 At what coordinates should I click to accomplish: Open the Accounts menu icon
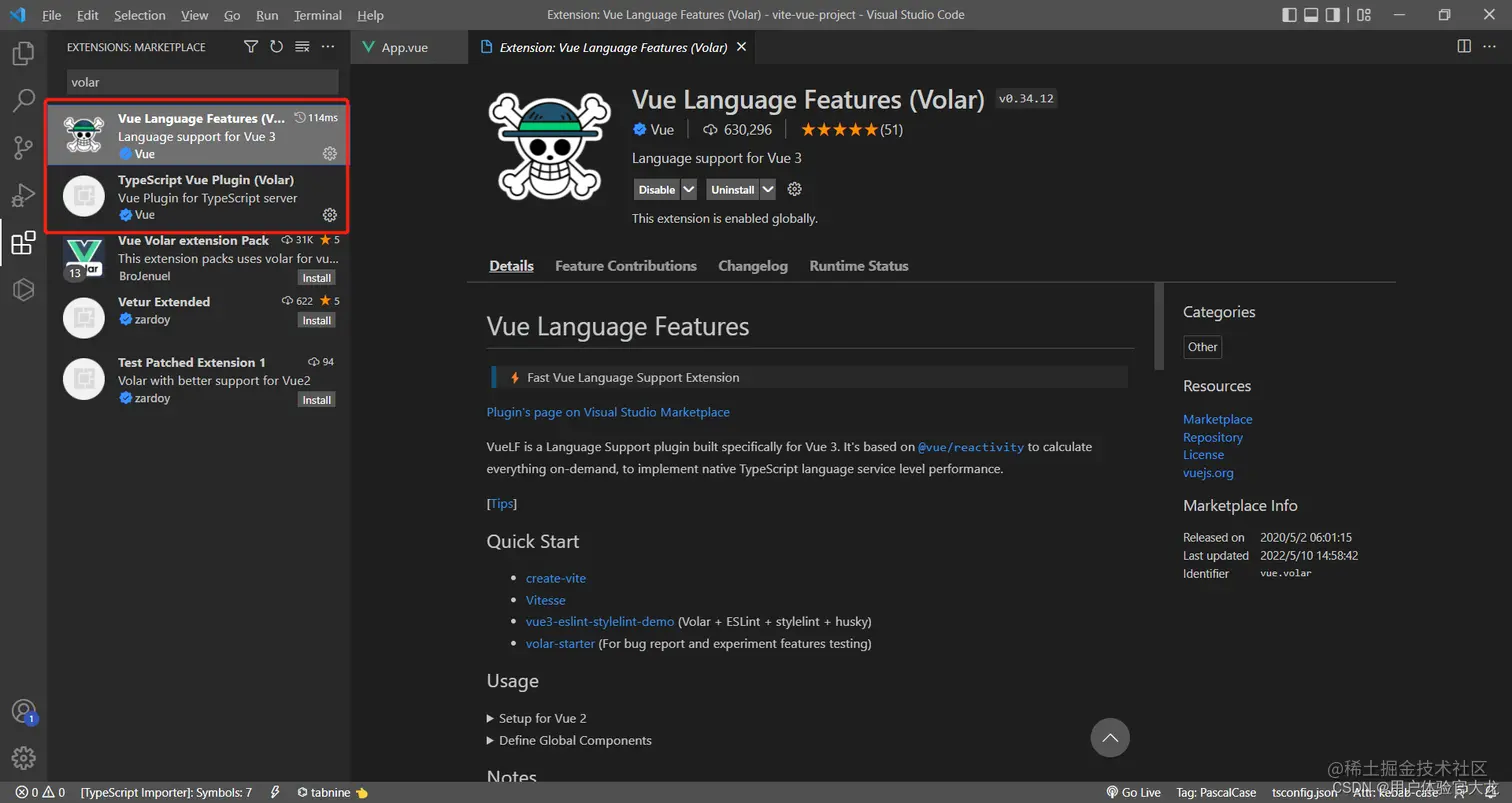pyautogui.click(x=23, y=712)
